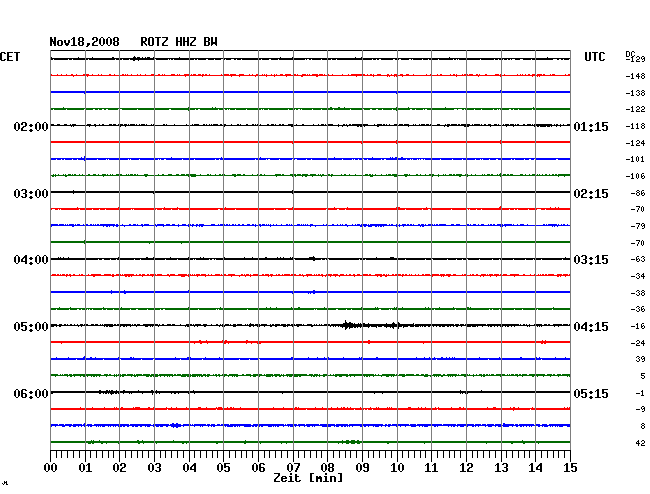
Task: Click the '06:00' CET time label
Action: 31,393
